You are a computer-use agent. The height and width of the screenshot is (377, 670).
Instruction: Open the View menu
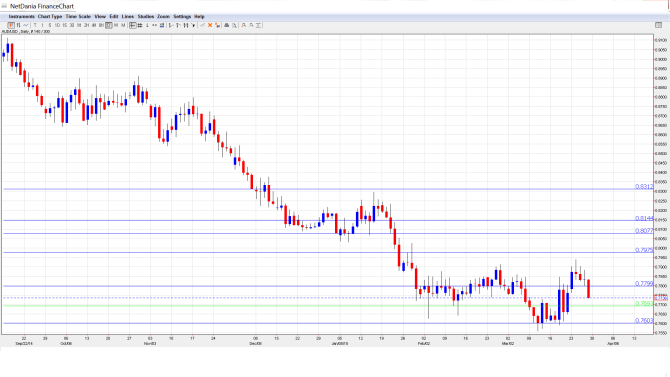coord(100,16)
